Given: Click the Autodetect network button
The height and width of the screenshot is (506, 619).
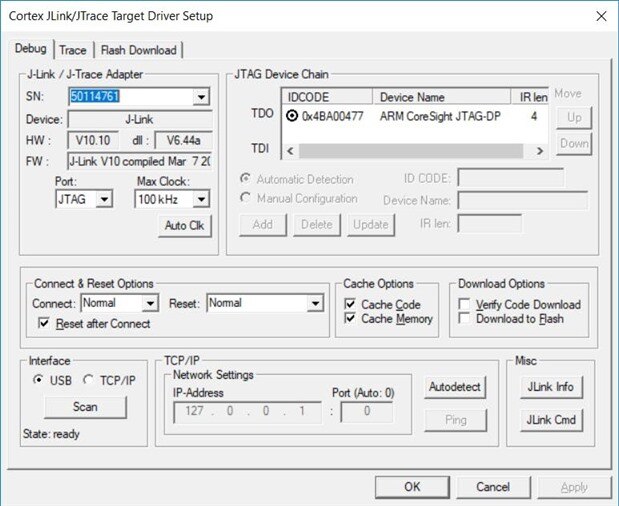Looking at the screenshot, I should pos(454,386).
